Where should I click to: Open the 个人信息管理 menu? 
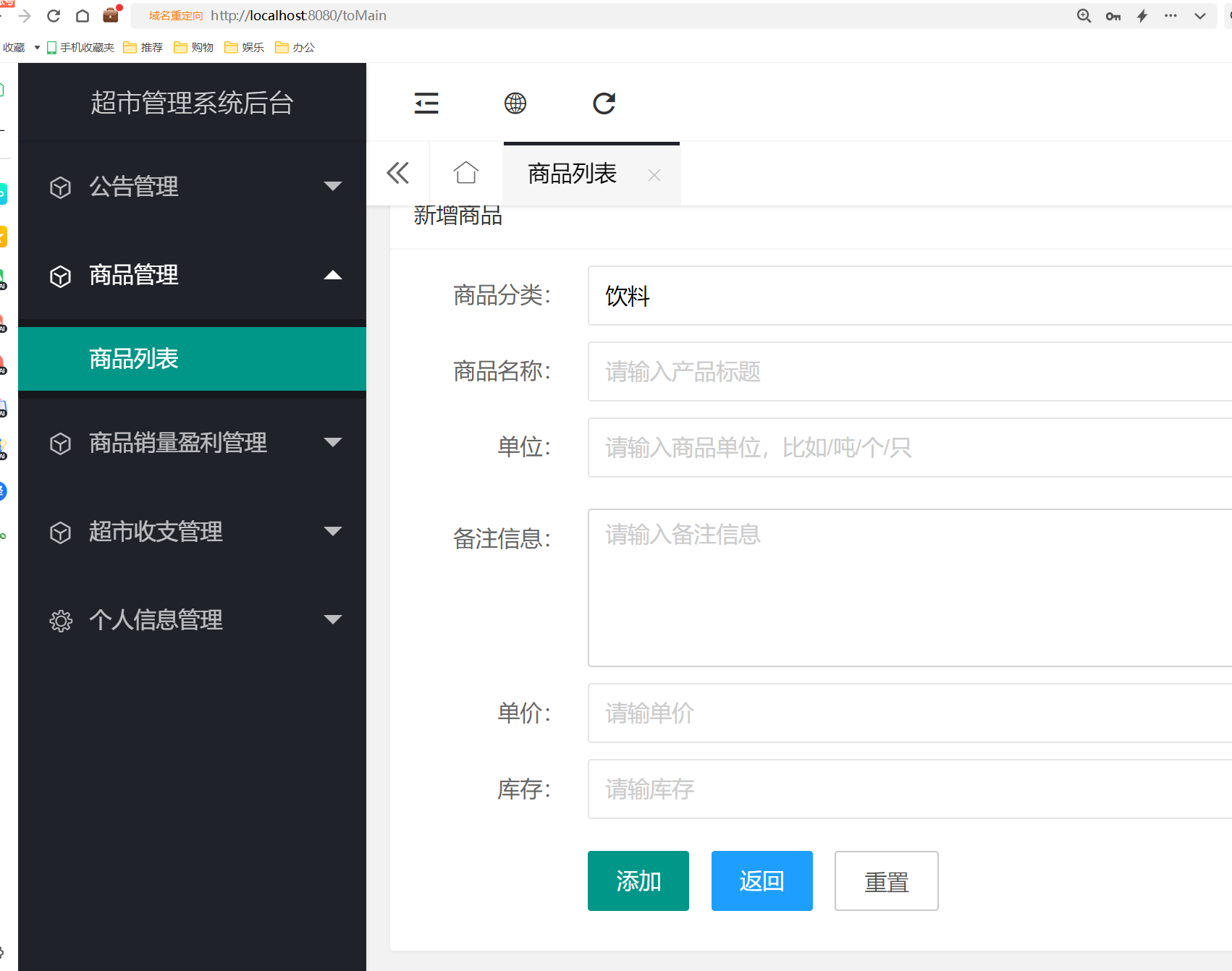click(x=192, y=620)
